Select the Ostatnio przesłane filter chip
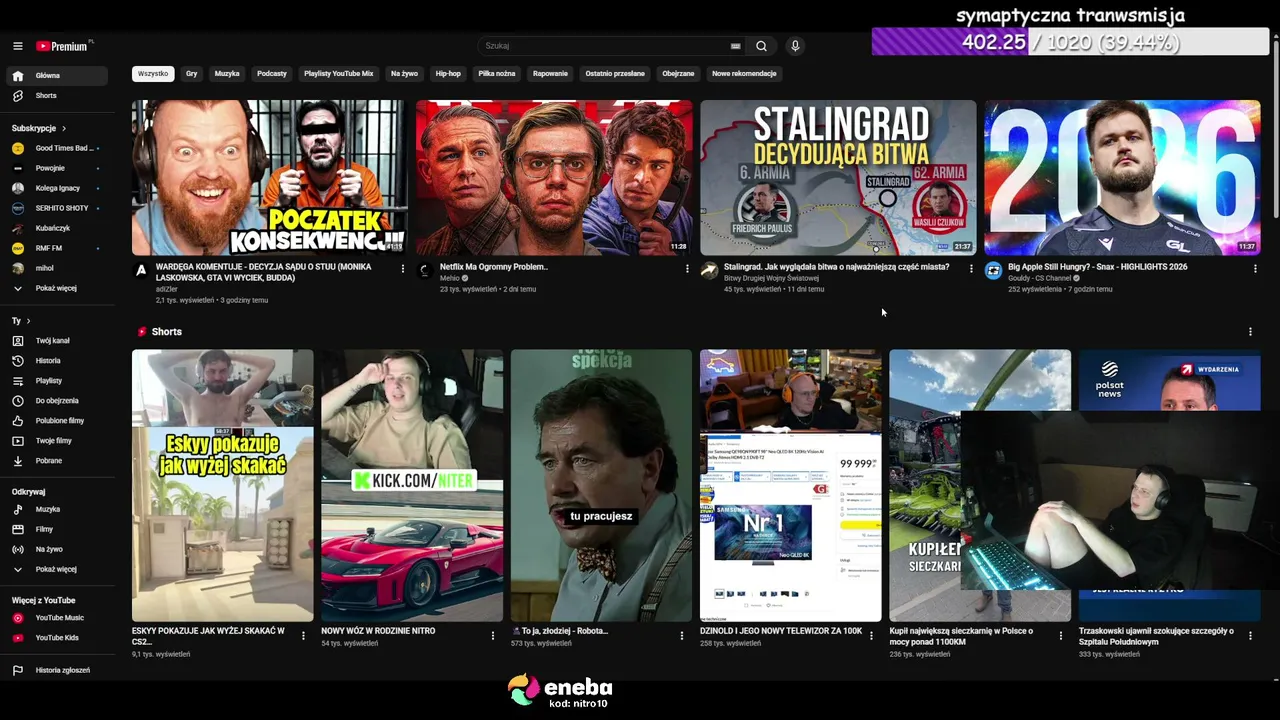 coord(615,74)
